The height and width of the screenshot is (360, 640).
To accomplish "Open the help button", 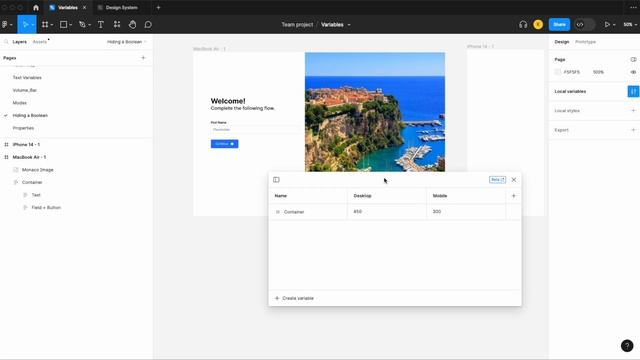I will 627,346.
